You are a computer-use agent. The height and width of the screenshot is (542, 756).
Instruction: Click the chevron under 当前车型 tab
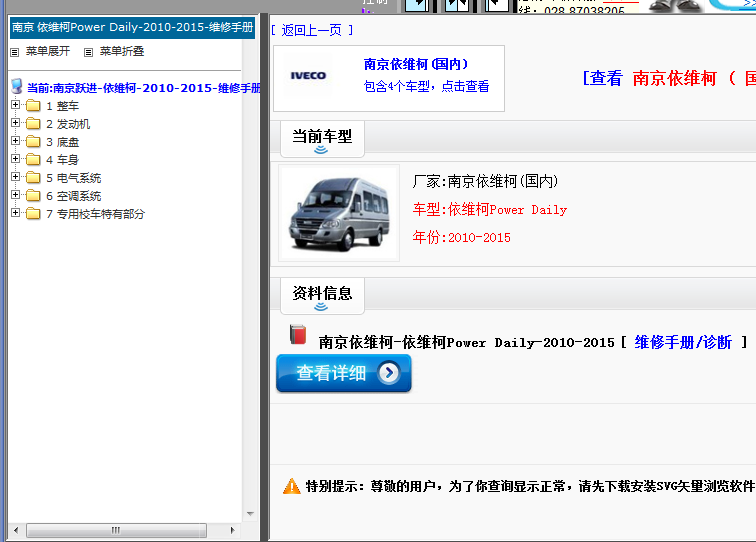(321, 150)
